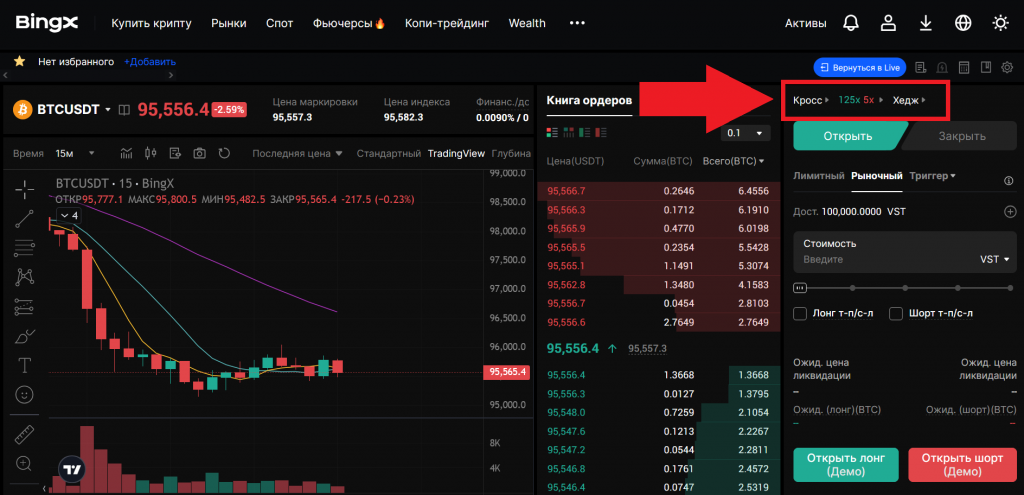Click the user profile icon

coord(888,23)
